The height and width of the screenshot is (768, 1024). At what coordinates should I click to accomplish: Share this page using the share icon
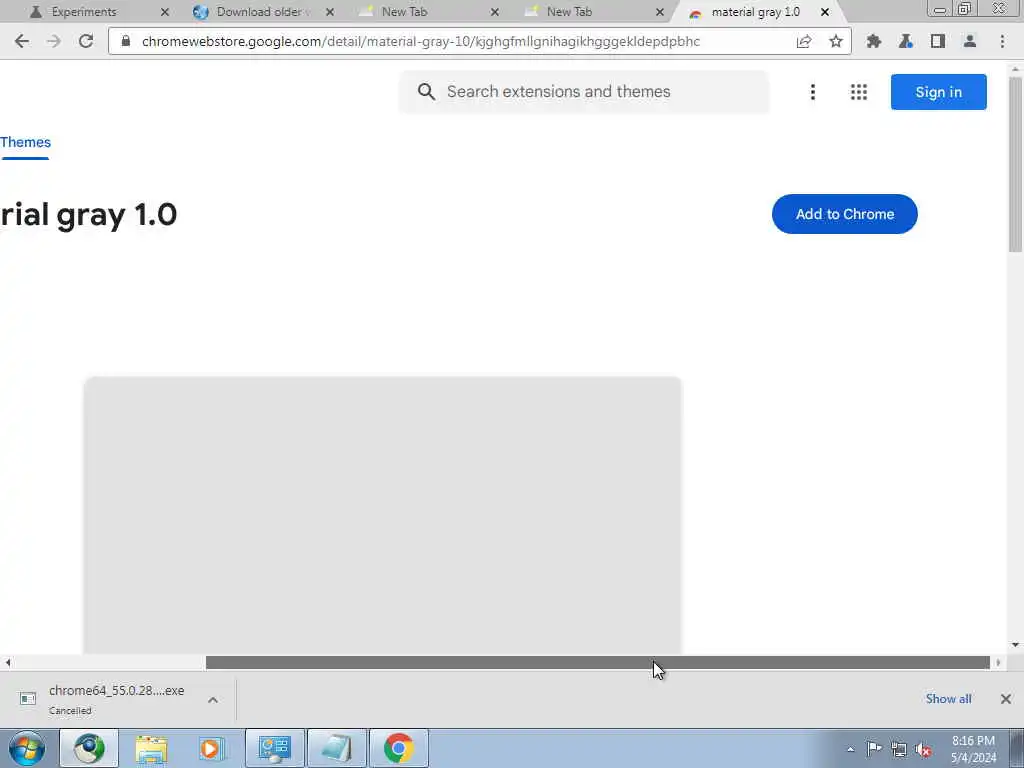pos(804,41)
